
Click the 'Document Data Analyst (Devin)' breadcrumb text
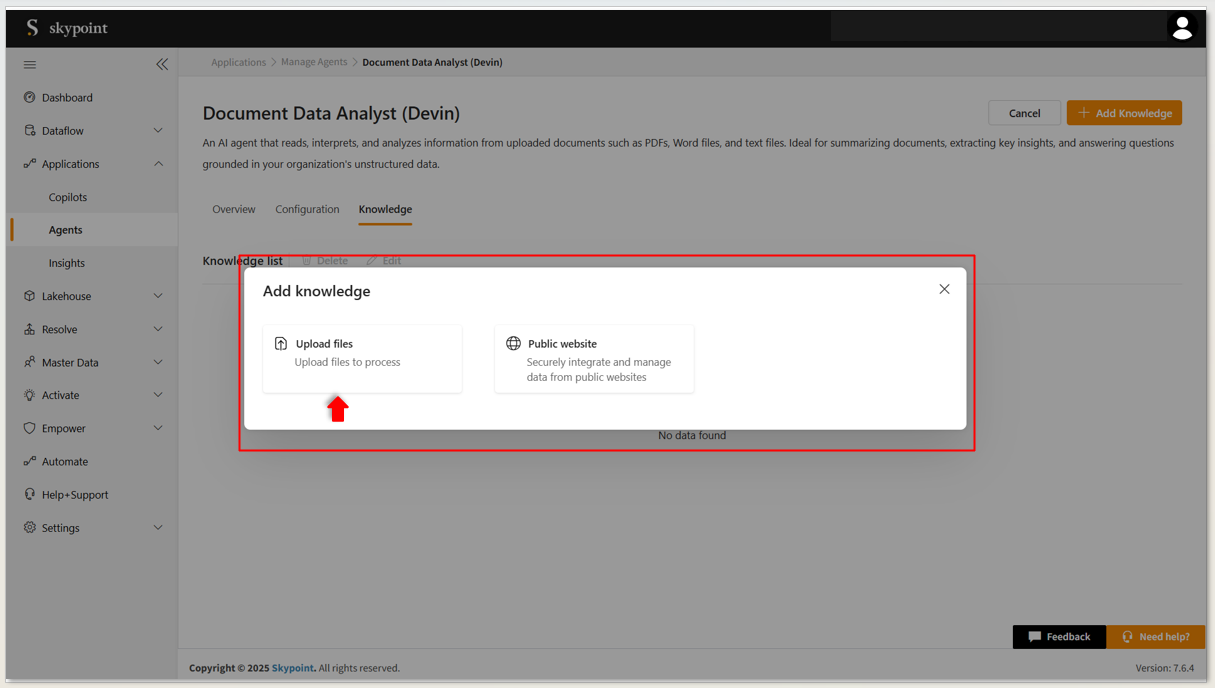click(432, 62)
